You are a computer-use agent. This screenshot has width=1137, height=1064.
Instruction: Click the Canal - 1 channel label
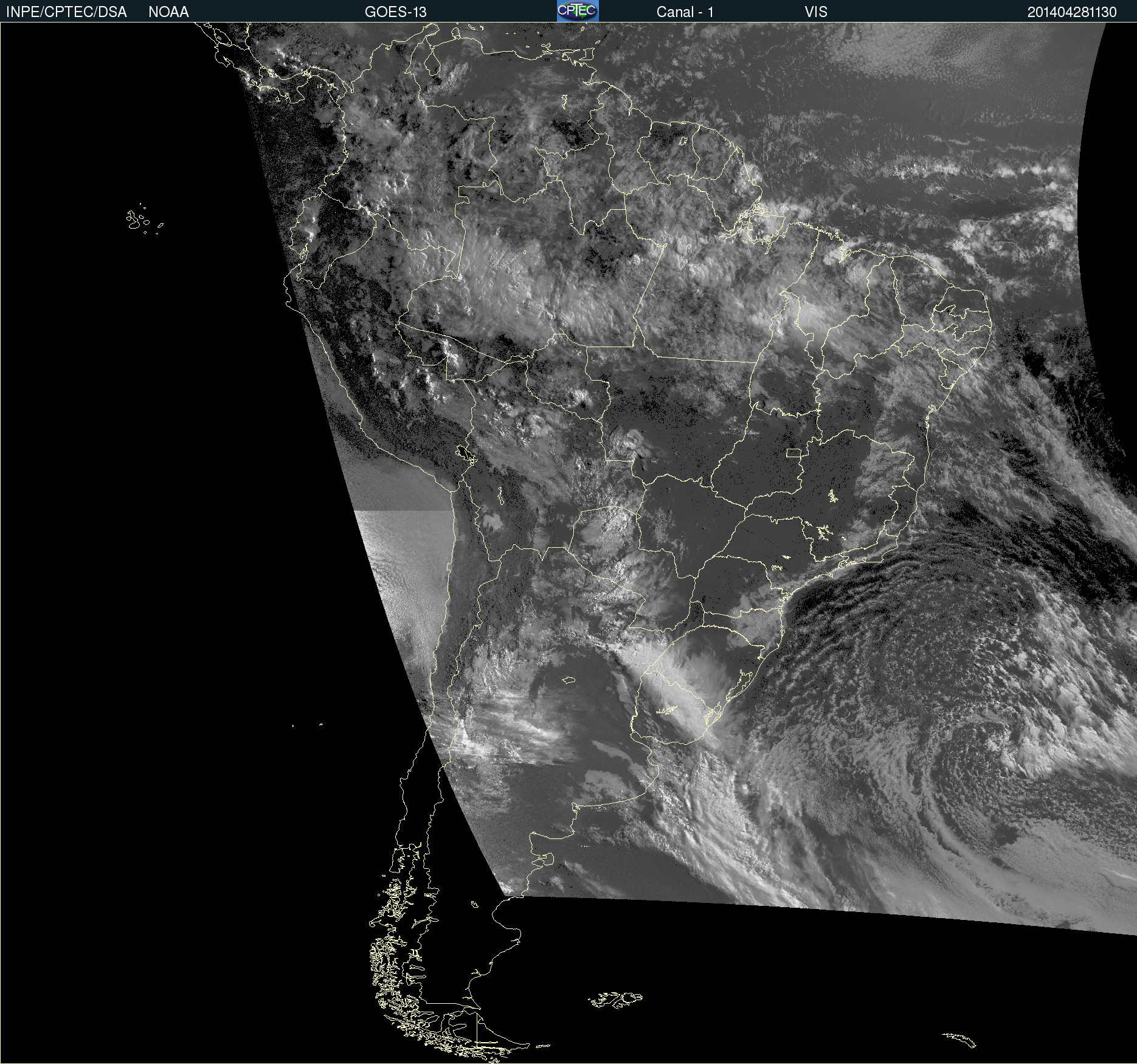(x=685, y=12)
